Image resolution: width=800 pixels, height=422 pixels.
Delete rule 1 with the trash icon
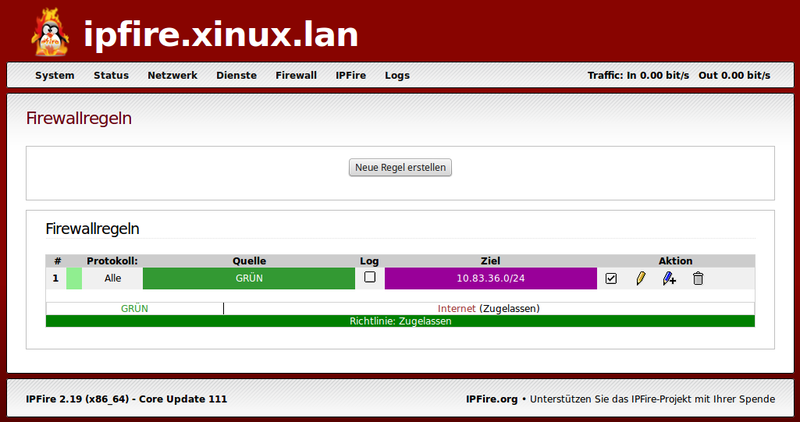point(698,278)
